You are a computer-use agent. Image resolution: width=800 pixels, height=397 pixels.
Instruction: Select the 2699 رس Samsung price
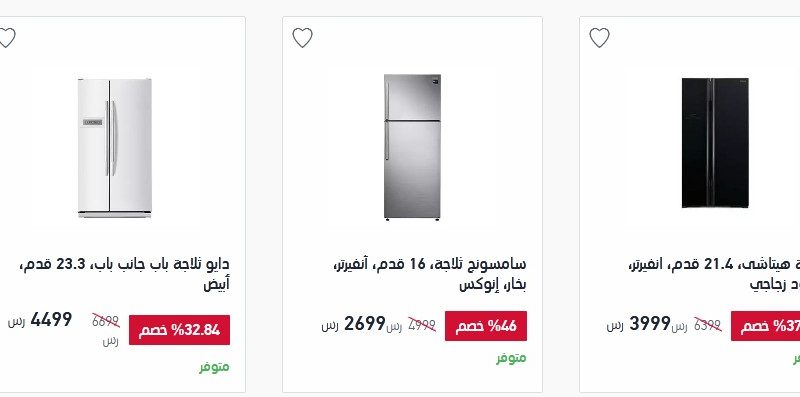pos(354,324)
